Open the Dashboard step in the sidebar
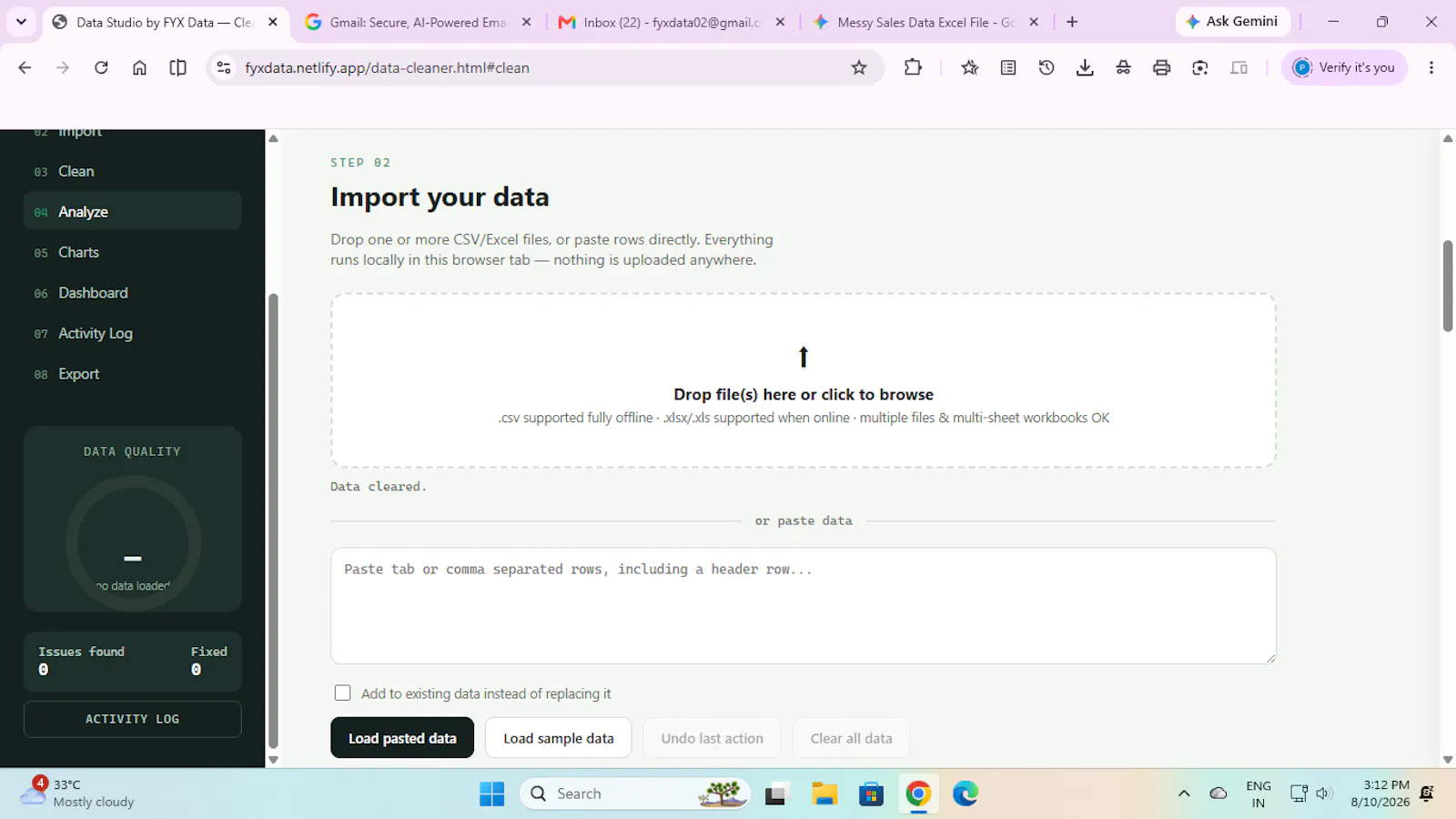This screenshot has width=1456, height=819. pyautogui.click(x=133, y=292)
